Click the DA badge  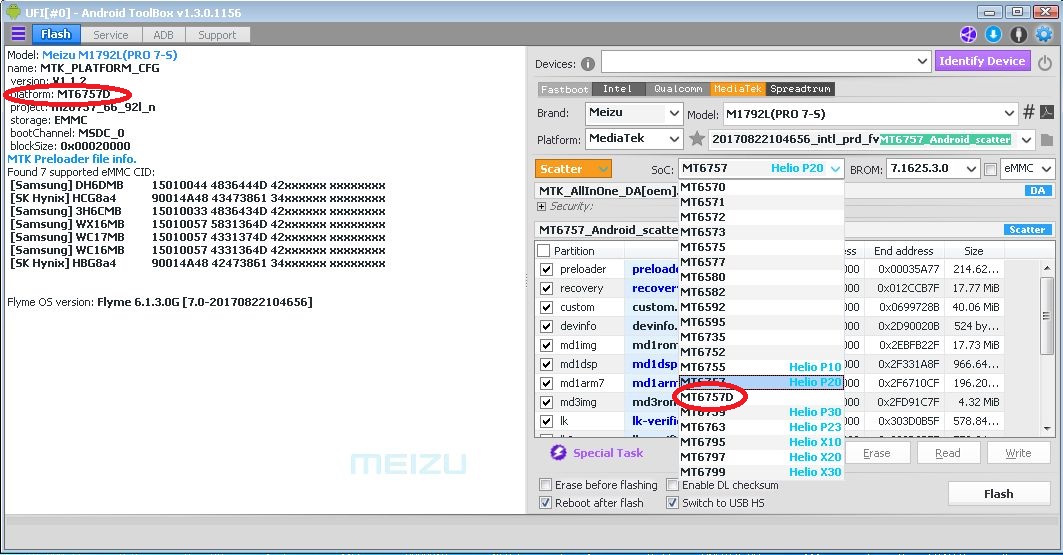(1037, 191)
